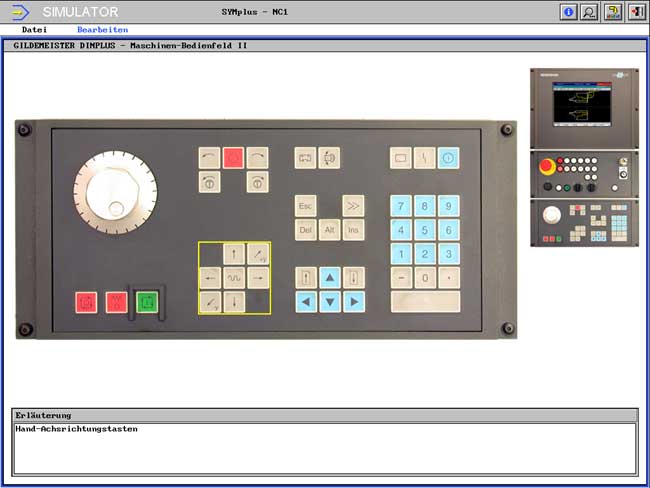650x488 pixels.
Task: Select the monitor screen panel thumbnail
Action: [584, 109]
